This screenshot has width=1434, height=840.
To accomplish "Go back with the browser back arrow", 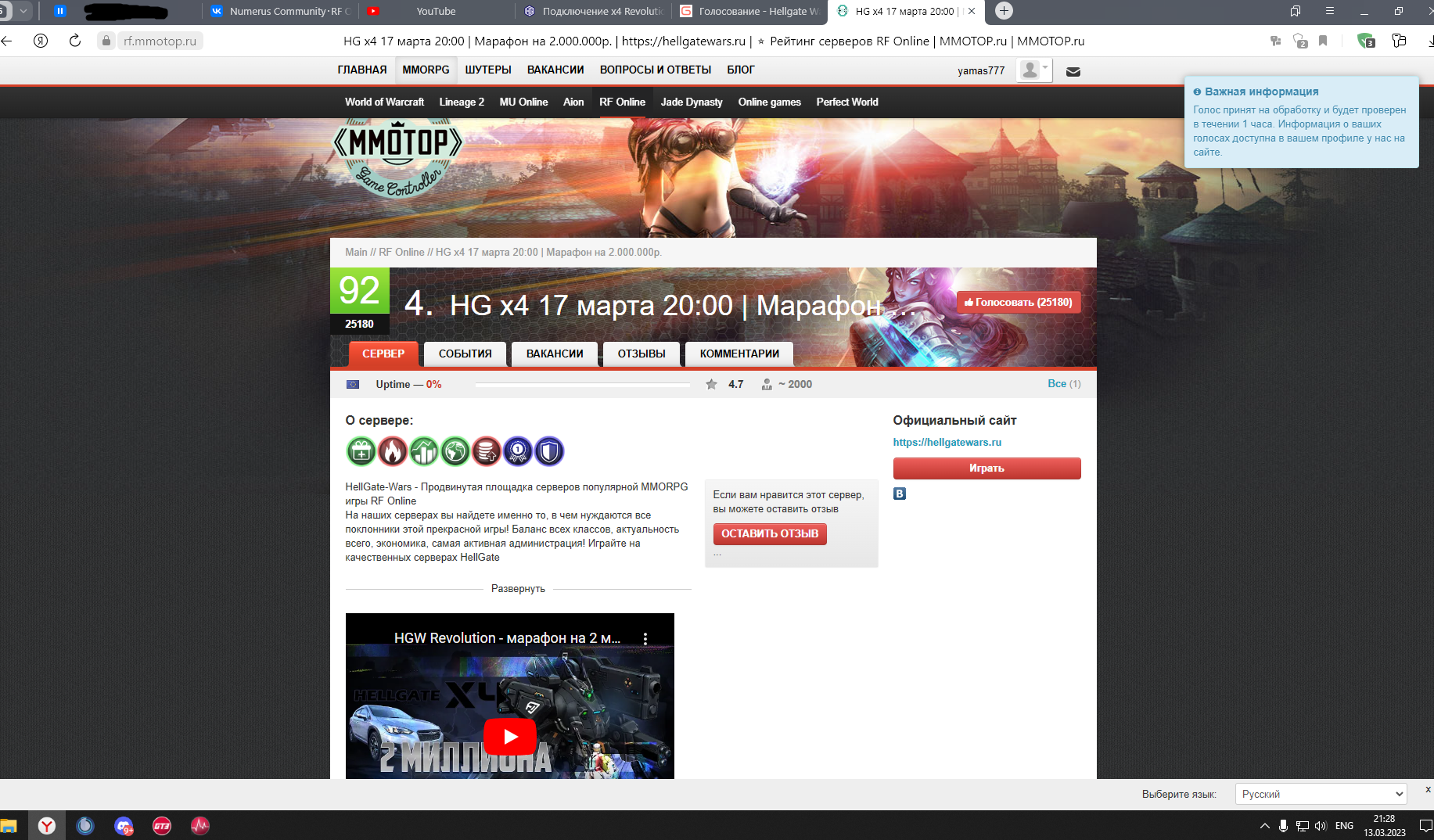I will coord(7,41).
